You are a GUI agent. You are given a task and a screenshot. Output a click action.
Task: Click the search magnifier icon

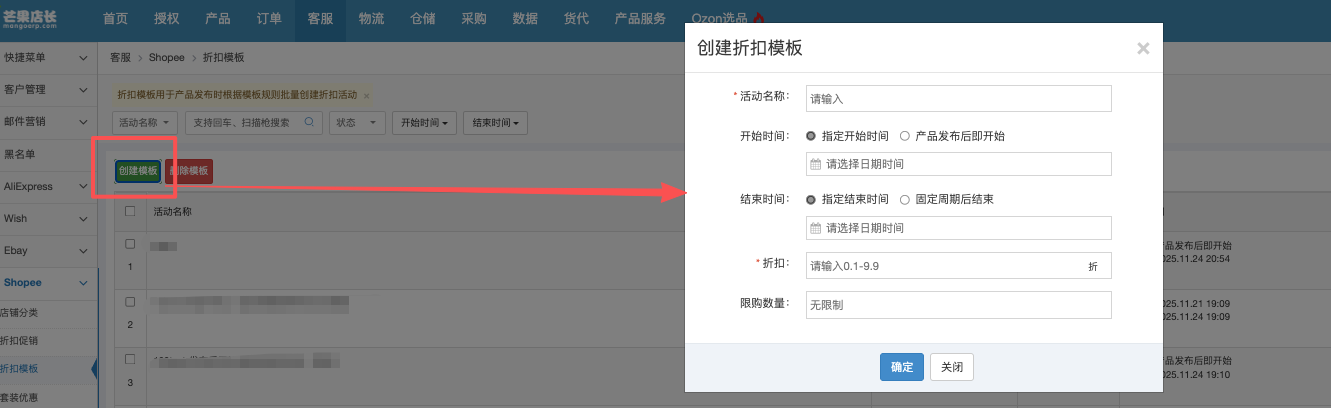coord(310,123)
